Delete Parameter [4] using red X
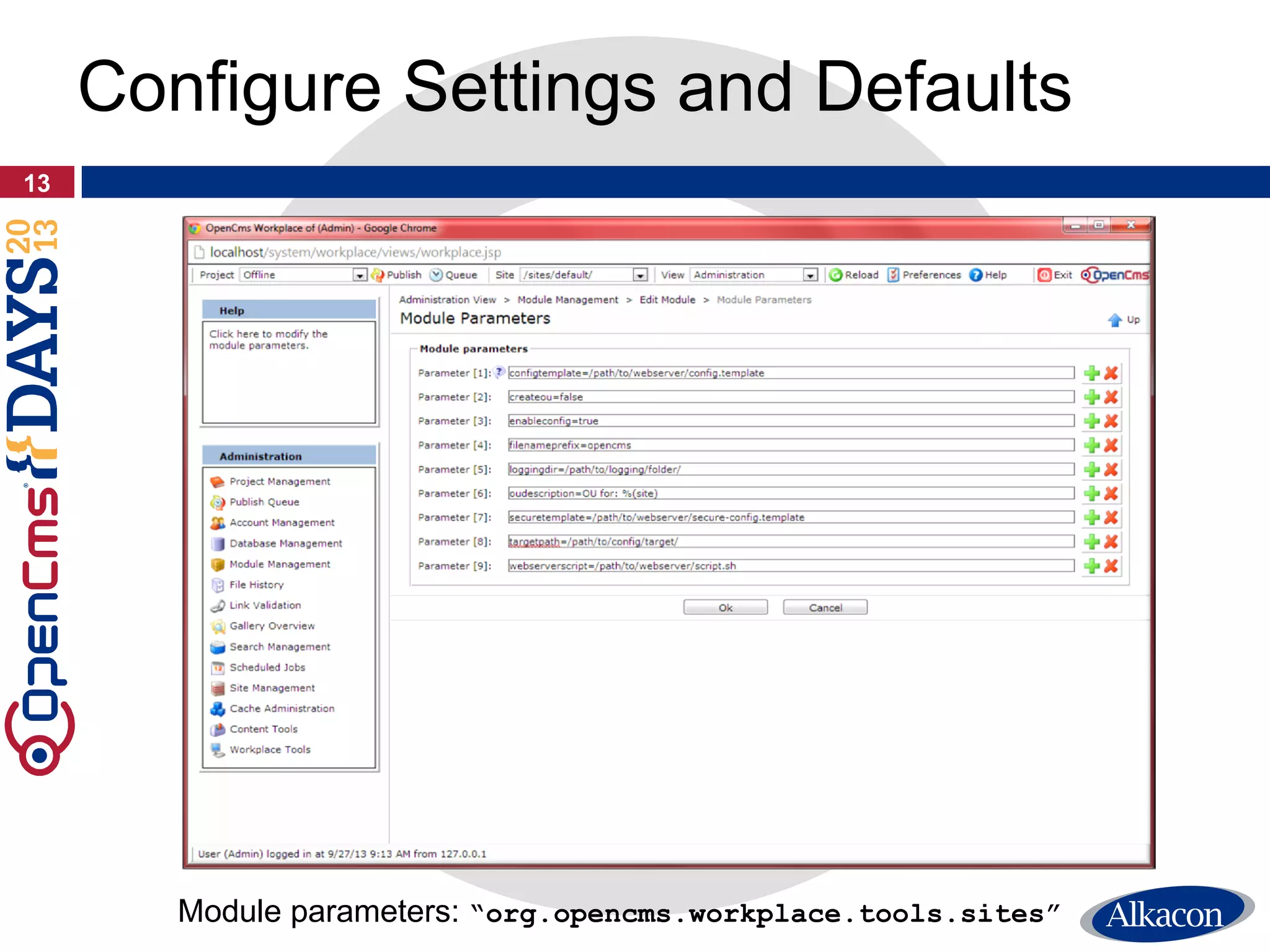This screenshot has height=952, width=1270. [1111, 445]
